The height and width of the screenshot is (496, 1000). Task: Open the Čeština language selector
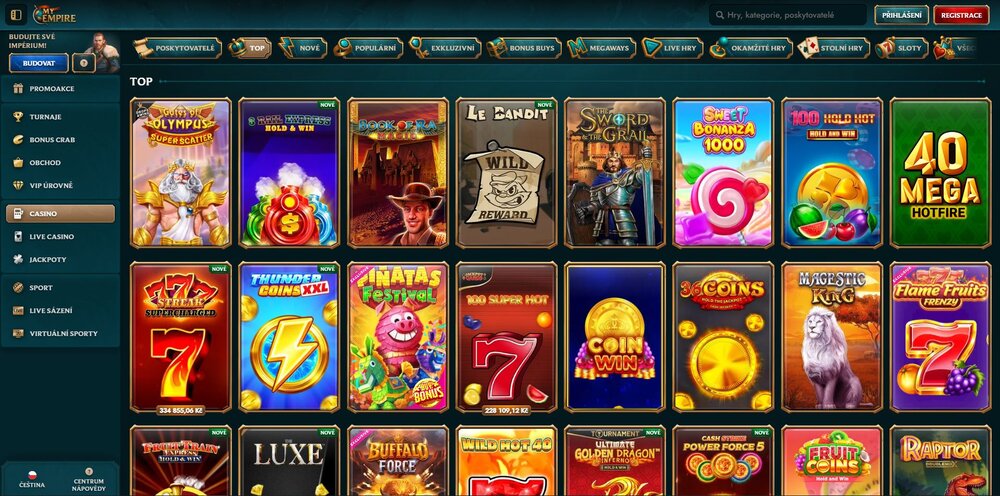[x=32, y=480]
